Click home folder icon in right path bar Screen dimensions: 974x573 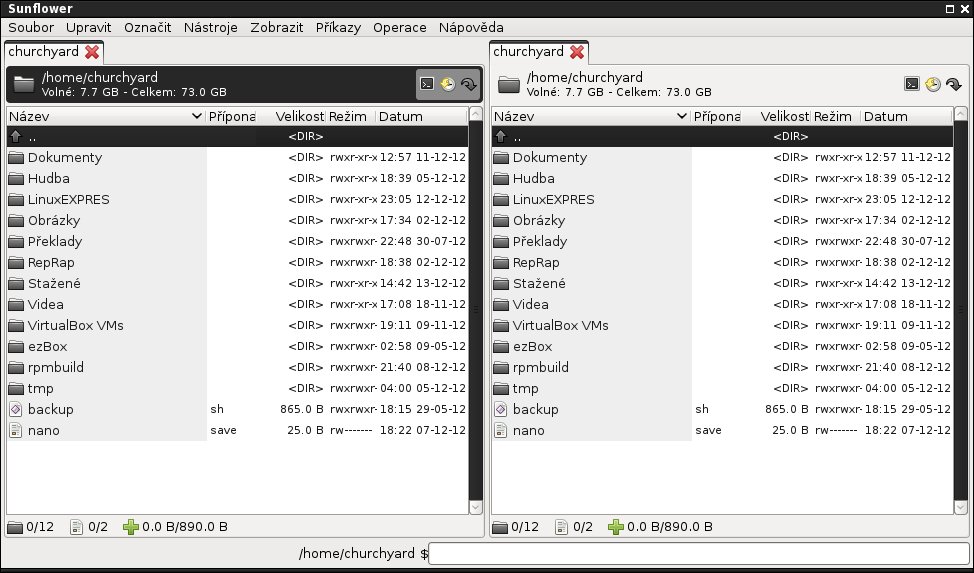pyautogui.click(x=509, y=84)
